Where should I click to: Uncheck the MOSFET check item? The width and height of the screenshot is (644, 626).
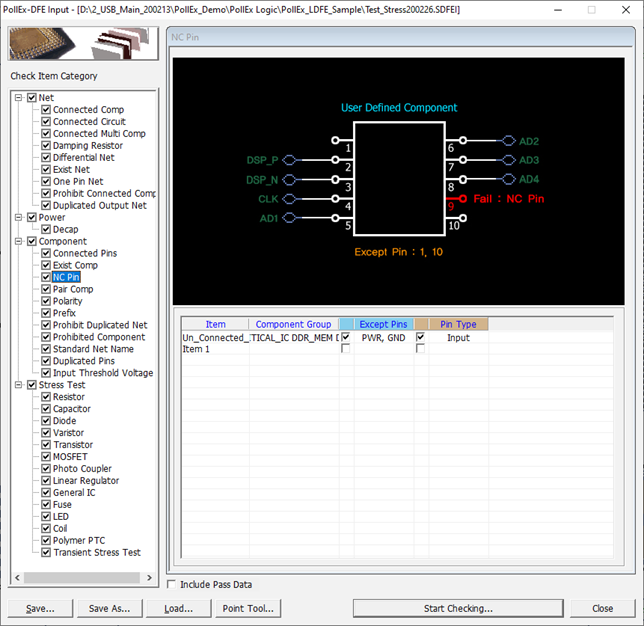pos(46,457)
